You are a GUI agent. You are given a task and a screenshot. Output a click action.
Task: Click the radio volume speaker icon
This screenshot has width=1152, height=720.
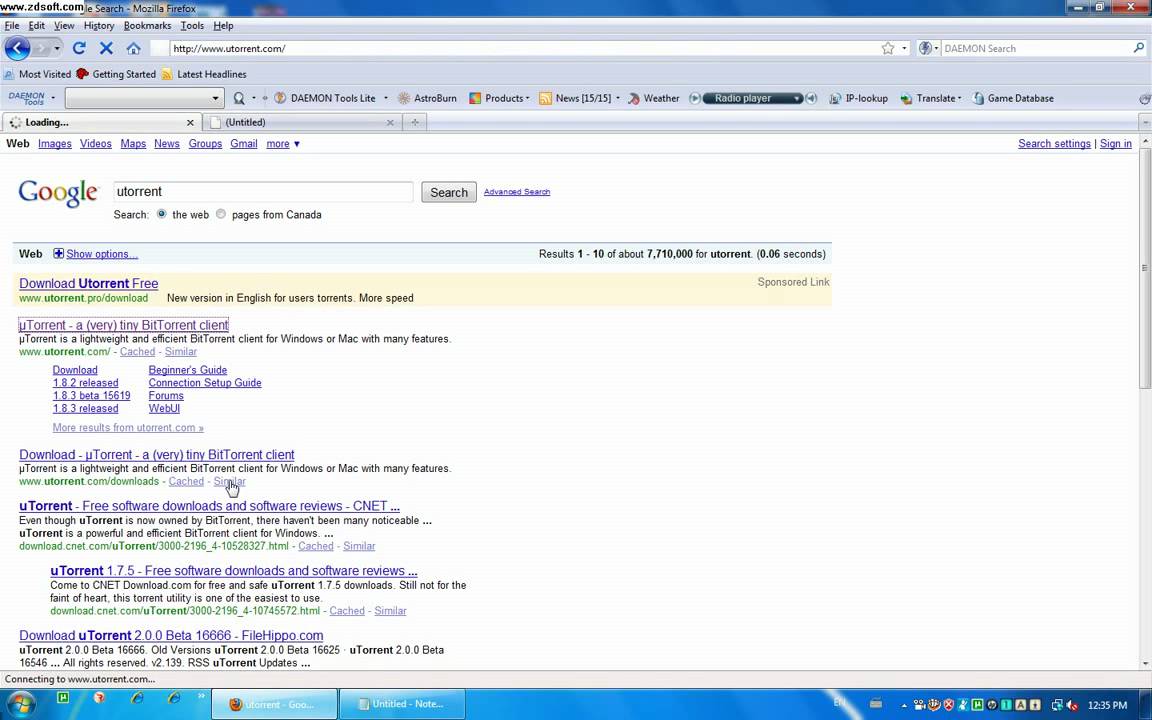point(811,98)
